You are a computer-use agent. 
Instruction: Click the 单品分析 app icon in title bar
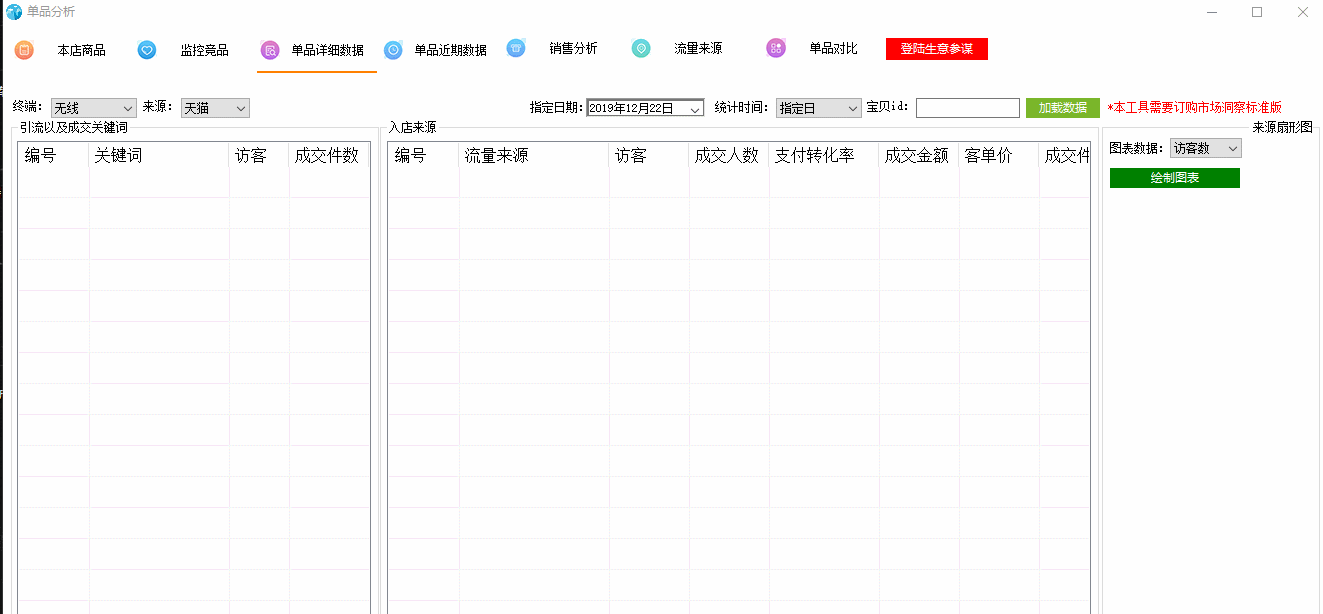pos(14,12)
